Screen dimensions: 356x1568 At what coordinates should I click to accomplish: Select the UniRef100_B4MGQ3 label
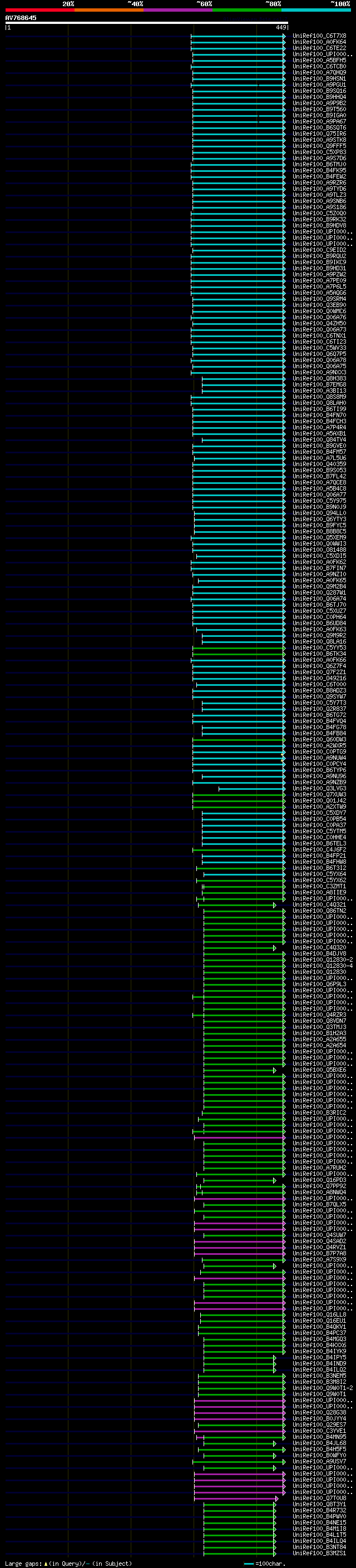319,1338
